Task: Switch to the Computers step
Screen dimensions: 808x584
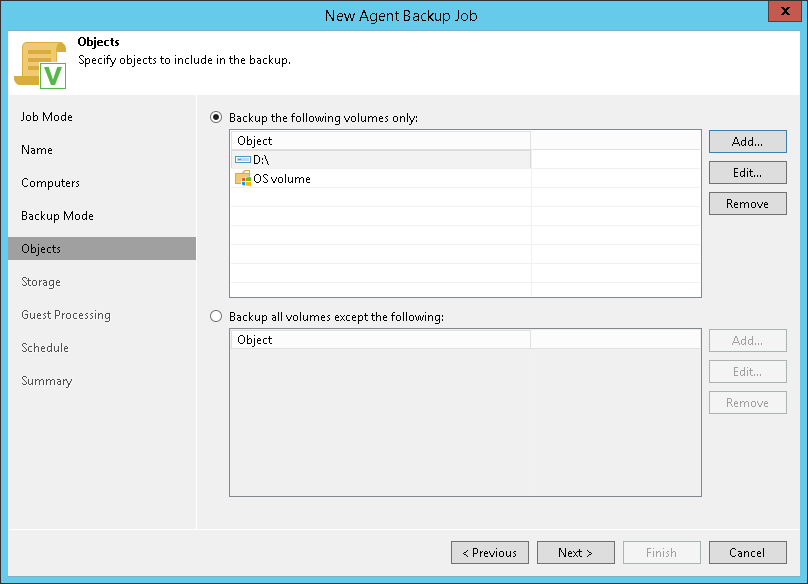Action: pyautogui.click(x=50, y=183)
